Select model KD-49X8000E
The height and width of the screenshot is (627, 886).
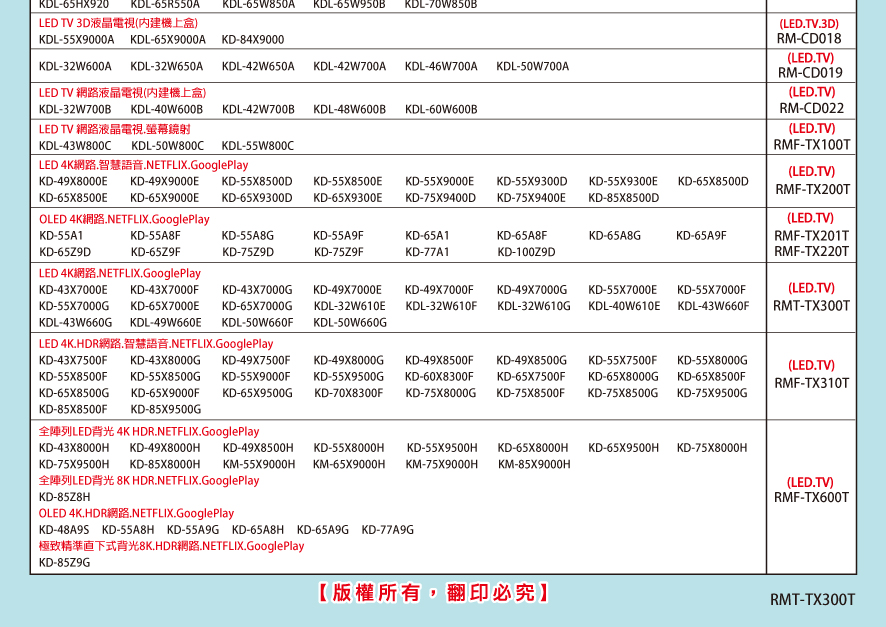pyautogui.click(x=73, y=181)
